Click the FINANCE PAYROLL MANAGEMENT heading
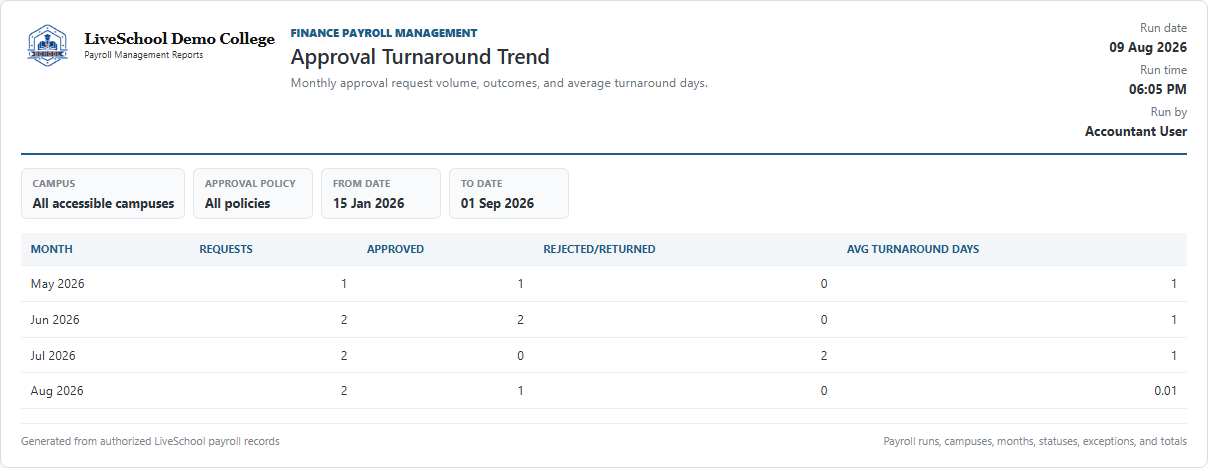 click(x=384, y=33)
